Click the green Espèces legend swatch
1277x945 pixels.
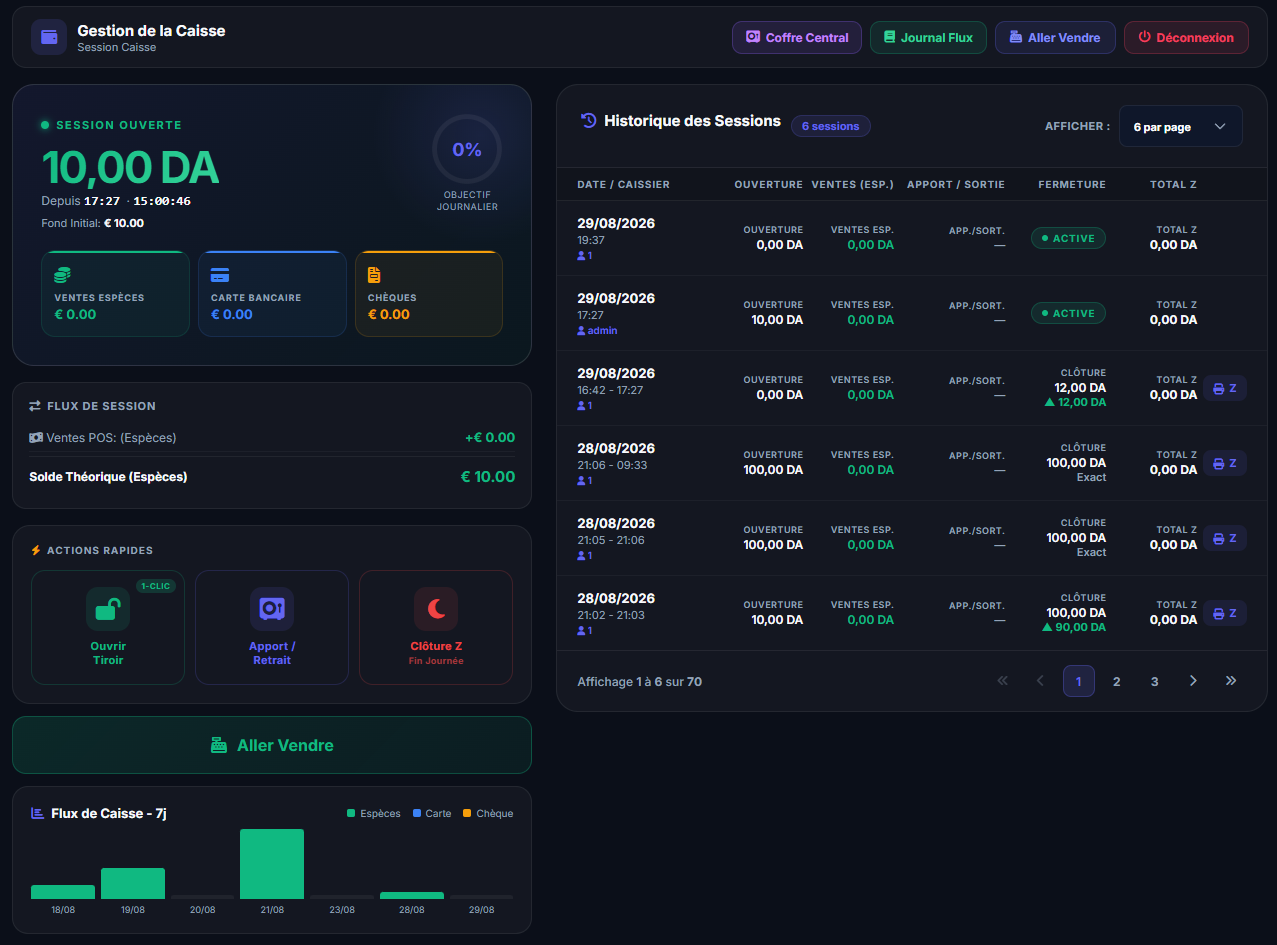pos(351,814)
